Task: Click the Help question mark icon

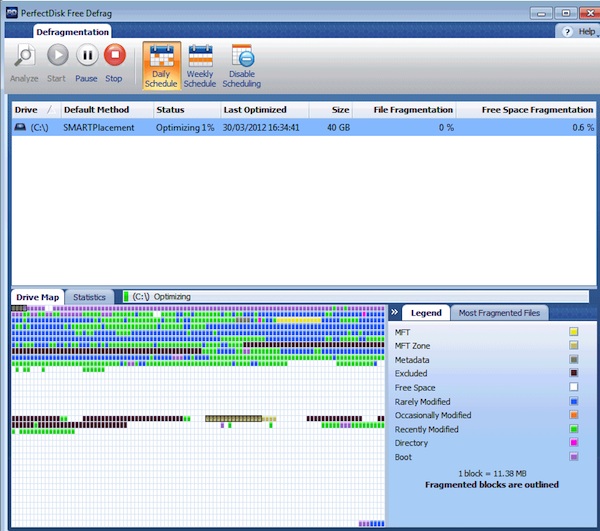Action: tap(567, 32)
